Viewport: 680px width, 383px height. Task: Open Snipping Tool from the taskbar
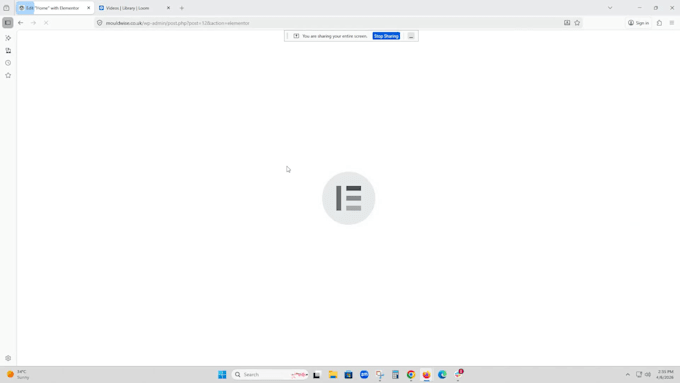[380, 375]
